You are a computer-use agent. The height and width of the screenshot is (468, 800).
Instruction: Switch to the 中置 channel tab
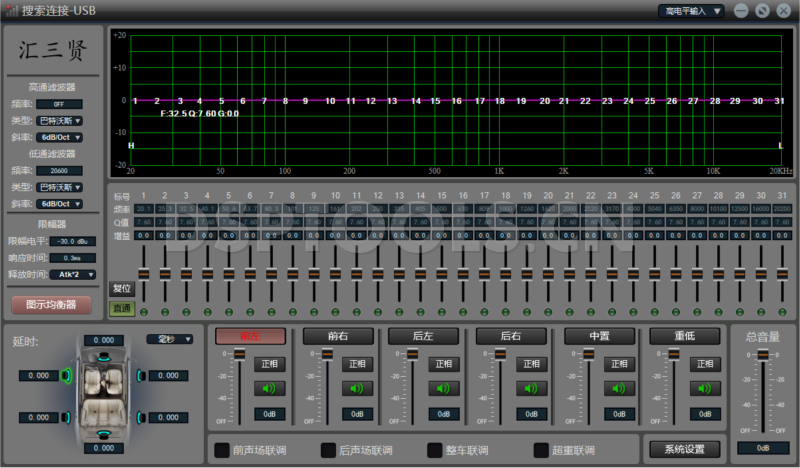point(598,336)
